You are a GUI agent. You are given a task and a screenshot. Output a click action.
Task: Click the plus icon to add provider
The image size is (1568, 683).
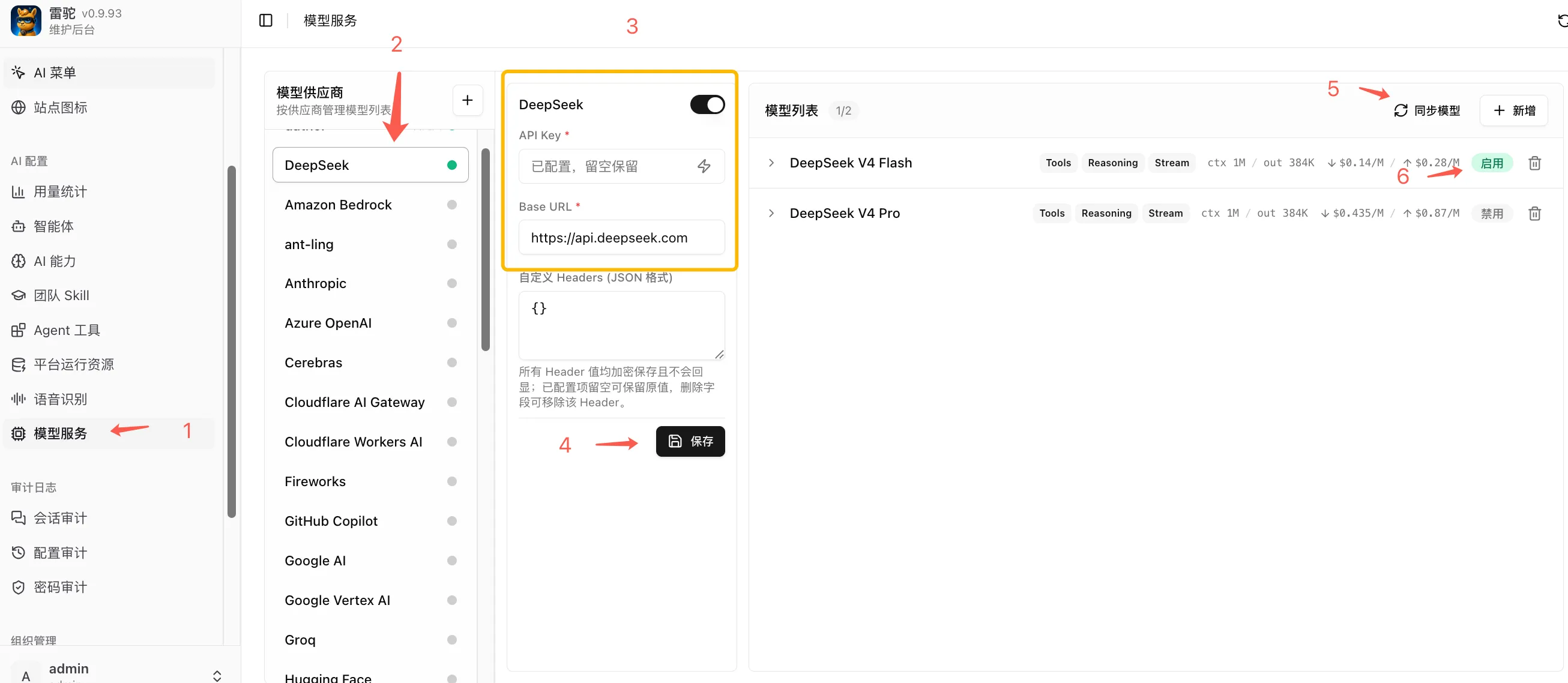click(x=468, y=100)
